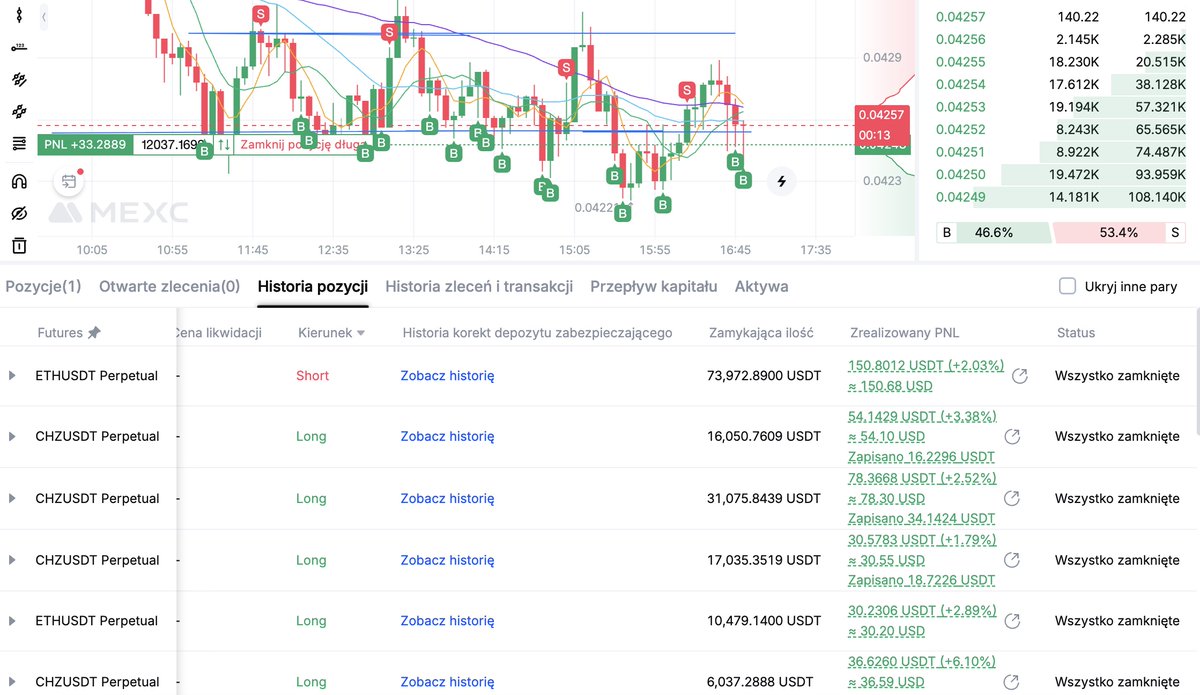The image size is (1200, 695).
Task: Share PNL for the 6,037.2888 USDT row
Action: tap(1012, 682)
